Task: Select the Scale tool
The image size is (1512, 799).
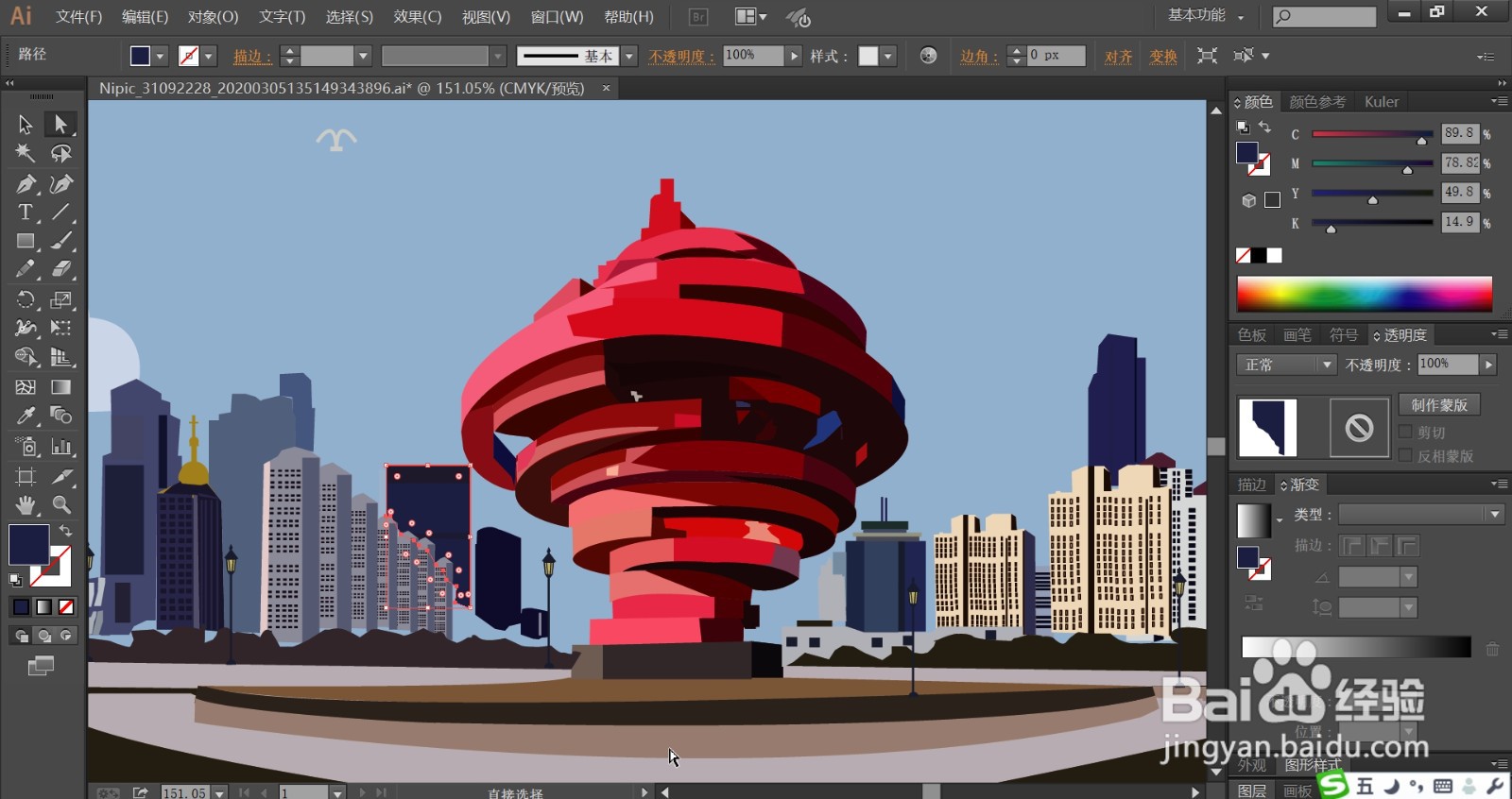Action: [60, 299]
